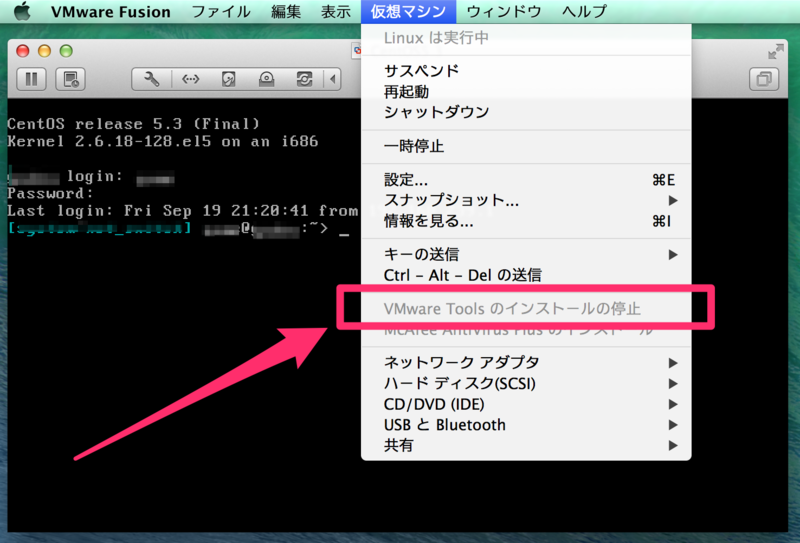Expand the ネットワーク アダプタ submenu
800x543 pixels.
[x=526, y=363]
